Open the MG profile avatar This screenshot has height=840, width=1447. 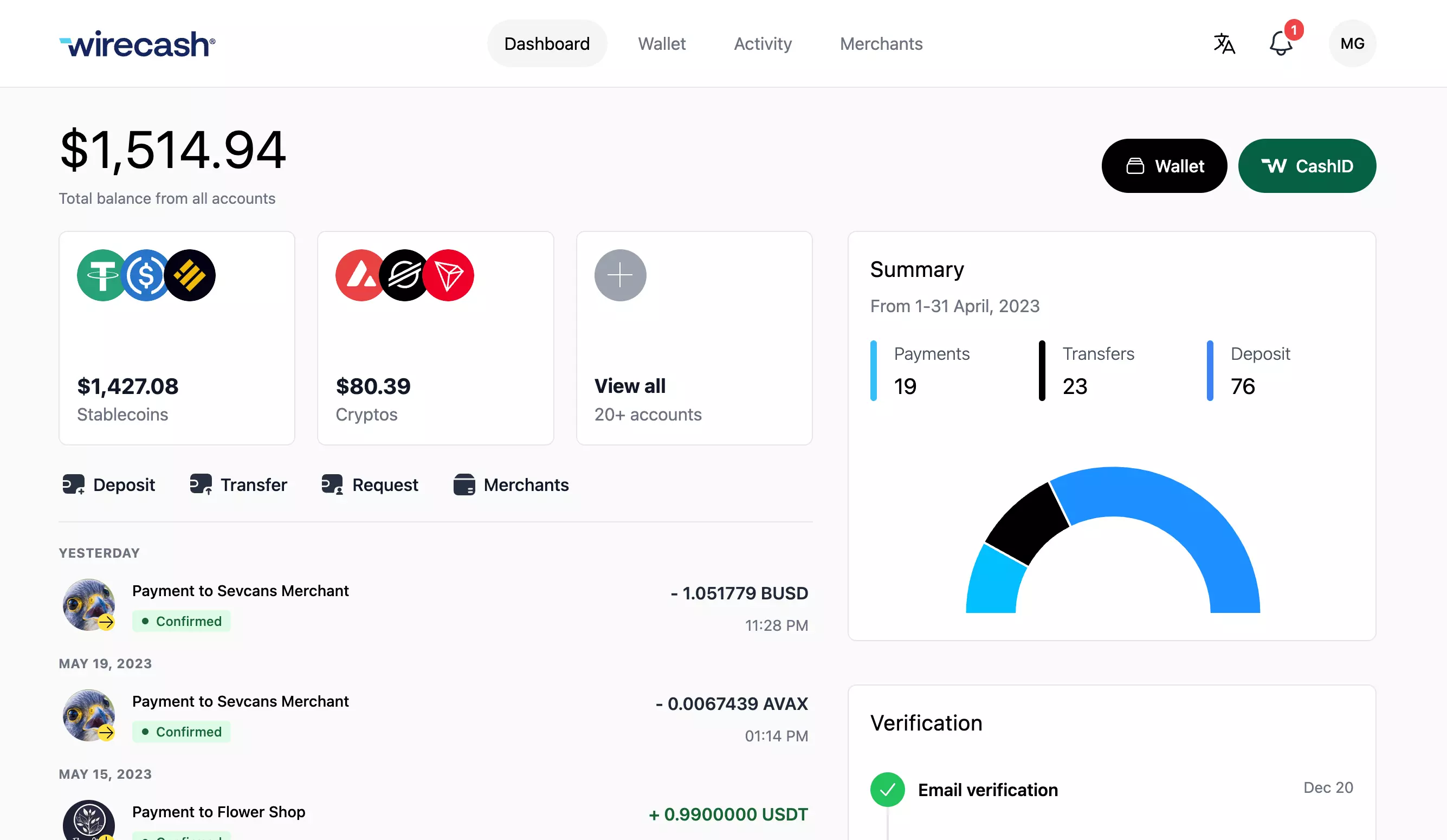pyautogui.click(x=1352, y=43)
